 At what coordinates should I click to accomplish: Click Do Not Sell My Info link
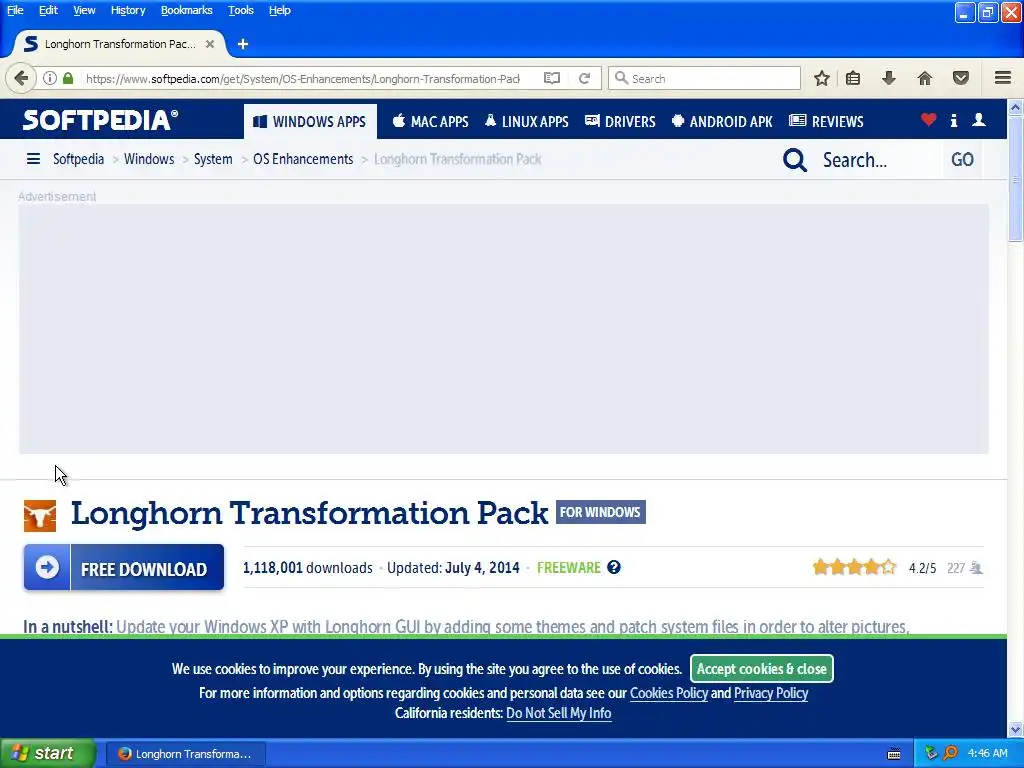[558, 713]
